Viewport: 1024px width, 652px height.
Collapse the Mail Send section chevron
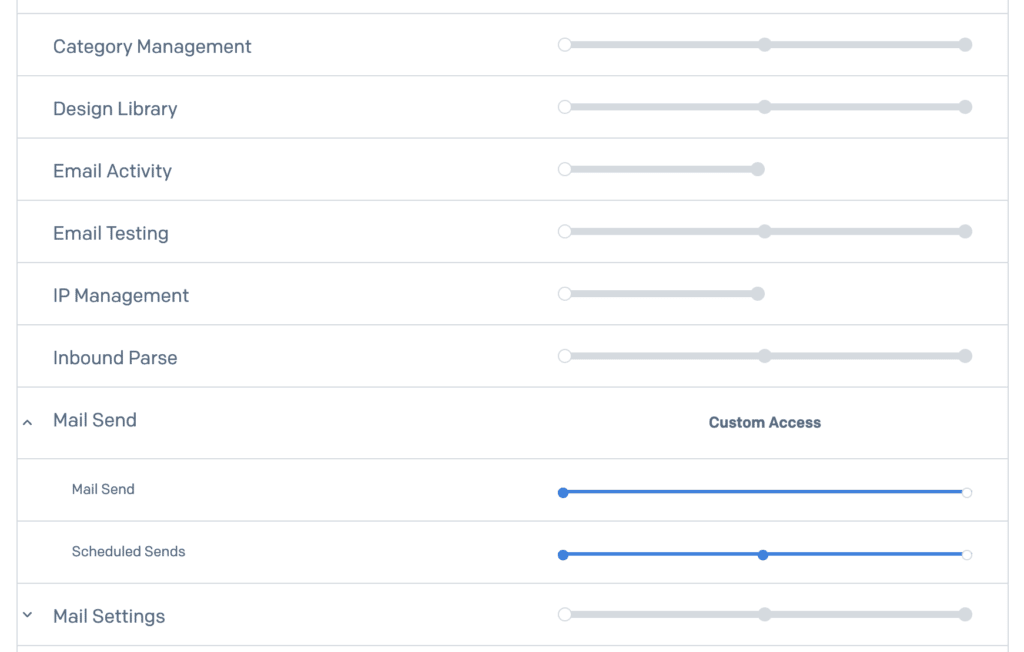pos(27,423)
